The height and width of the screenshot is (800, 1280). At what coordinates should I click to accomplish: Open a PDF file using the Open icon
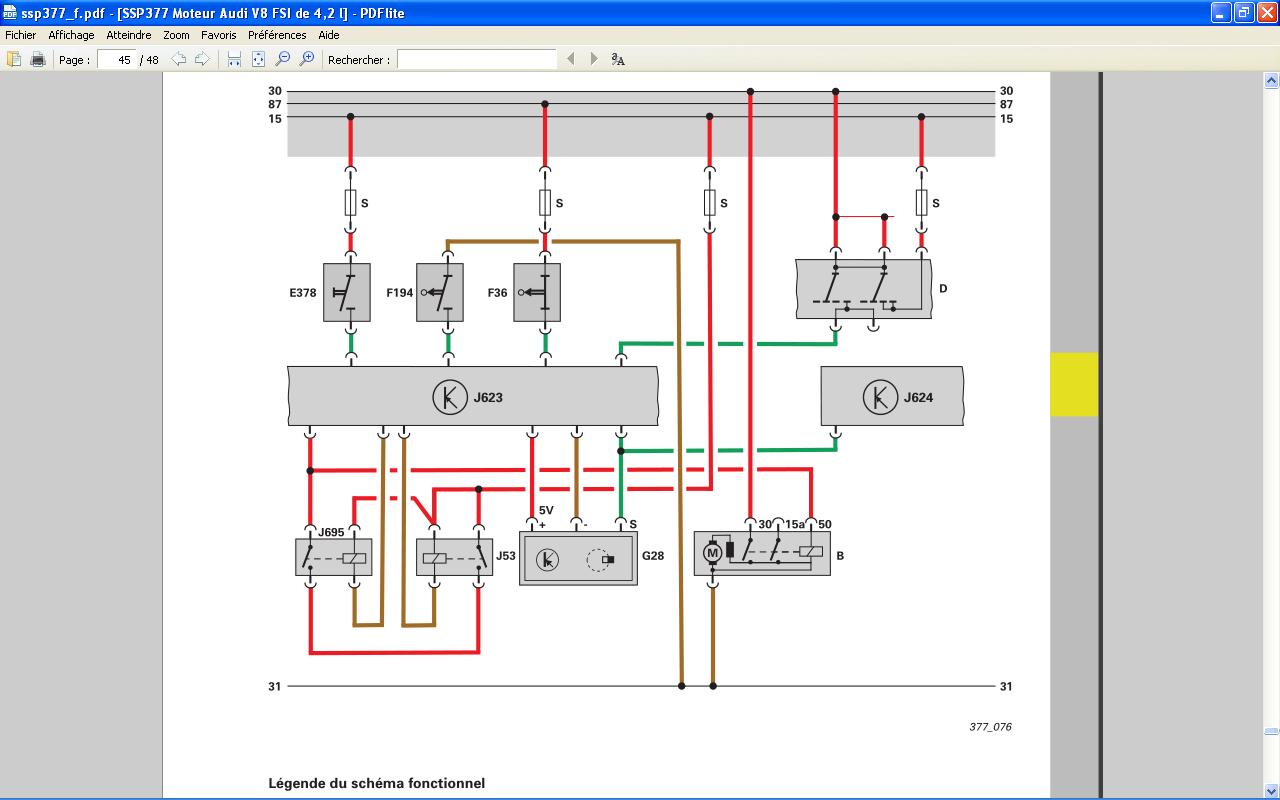[14, 59]
